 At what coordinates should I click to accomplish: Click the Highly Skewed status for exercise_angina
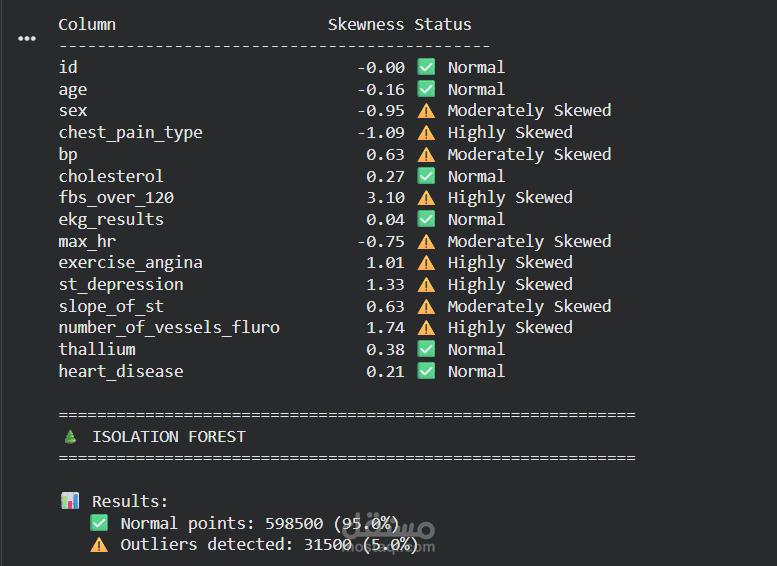point(510,263)
